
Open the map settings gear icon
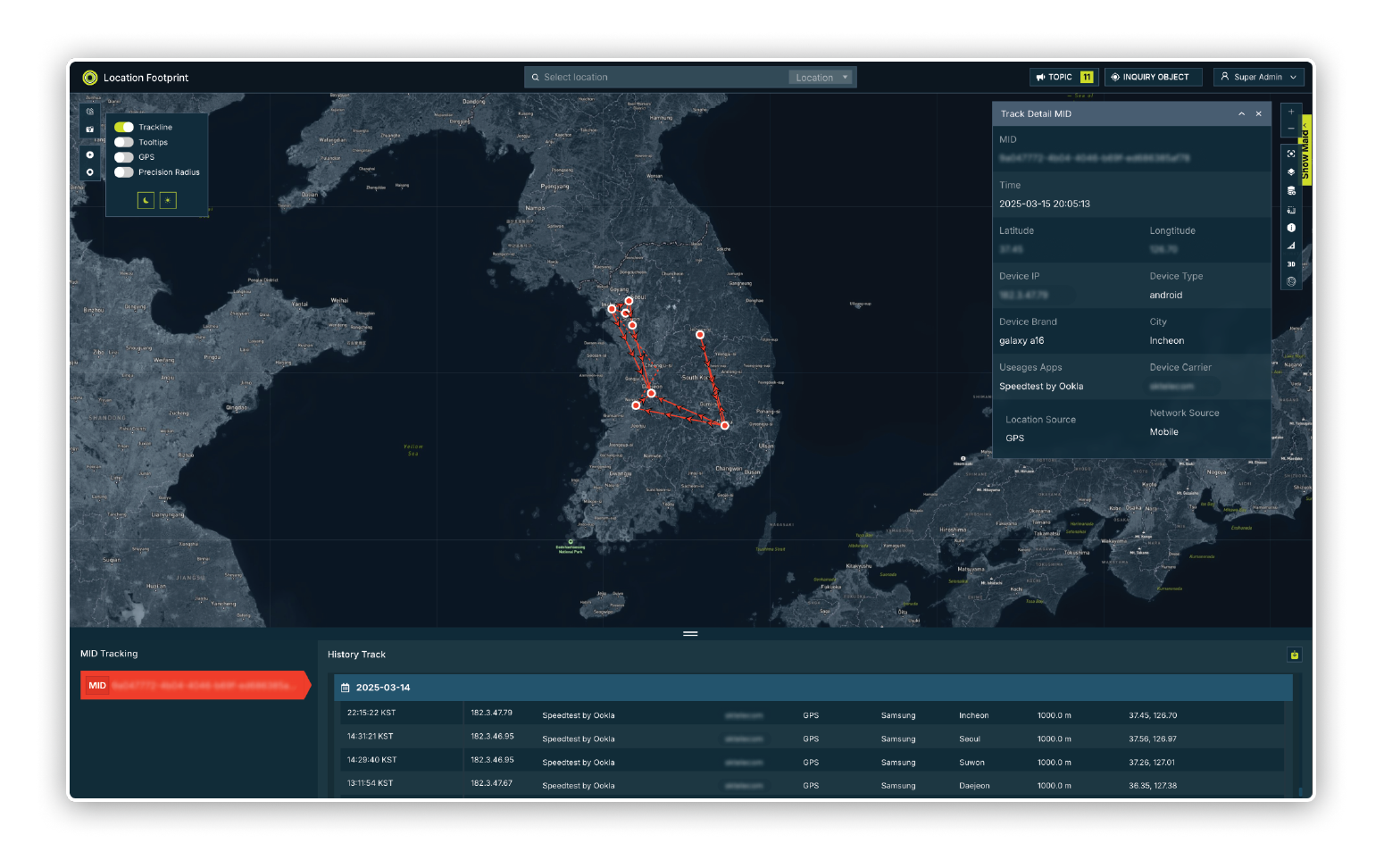pos(89,112)
